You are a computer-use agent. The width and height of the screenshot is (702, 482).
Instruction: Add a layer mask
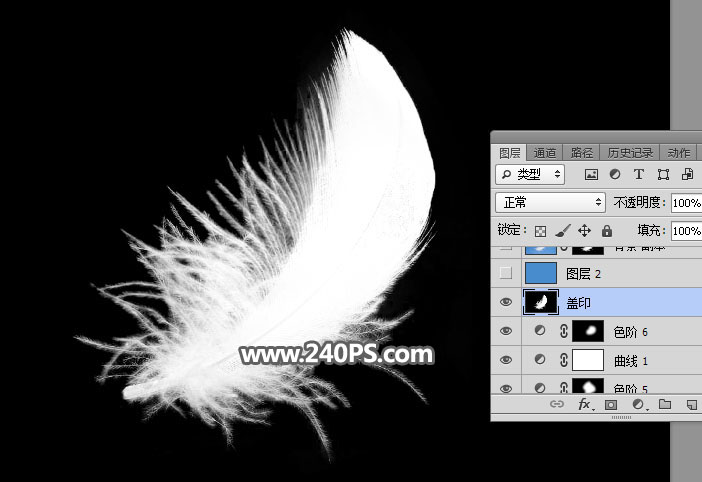tap(611, 405)
